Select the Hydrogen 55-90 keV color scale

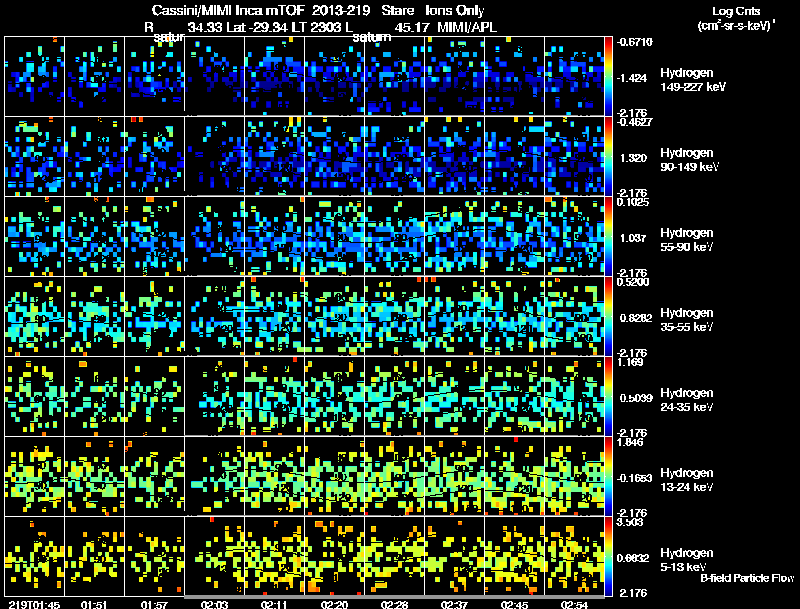609,236
